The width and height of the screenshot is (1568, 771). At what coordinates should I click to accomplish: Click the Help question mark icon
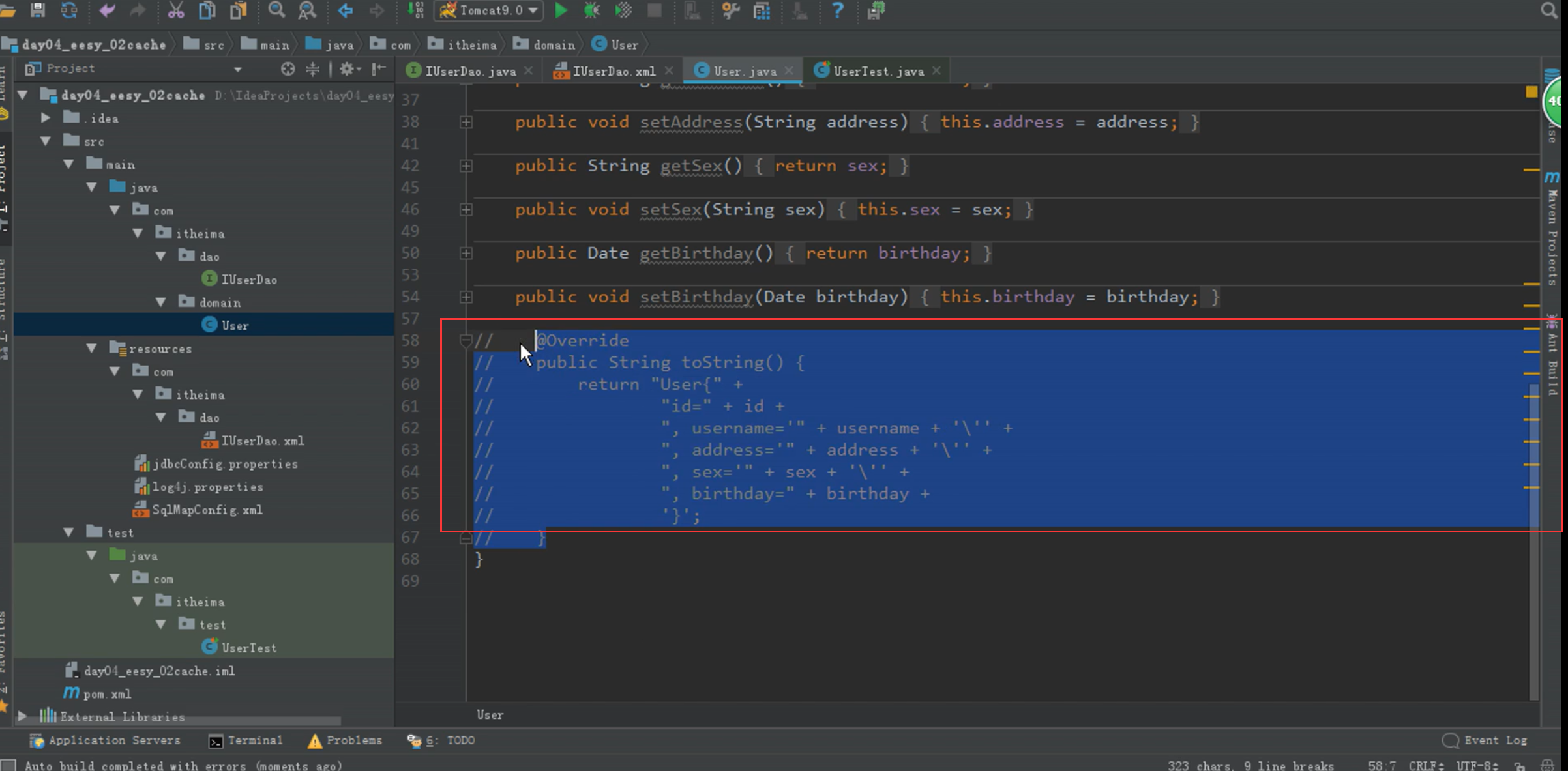pos(837,10)
